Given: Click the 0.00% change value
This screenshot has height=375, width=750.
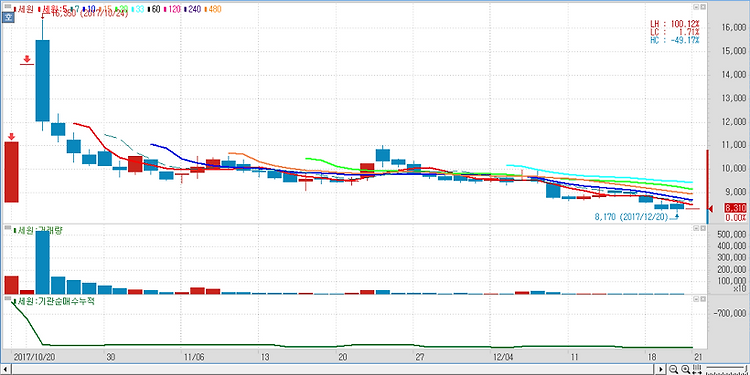Looking at the screenshot, I should [x=737, y=218].
